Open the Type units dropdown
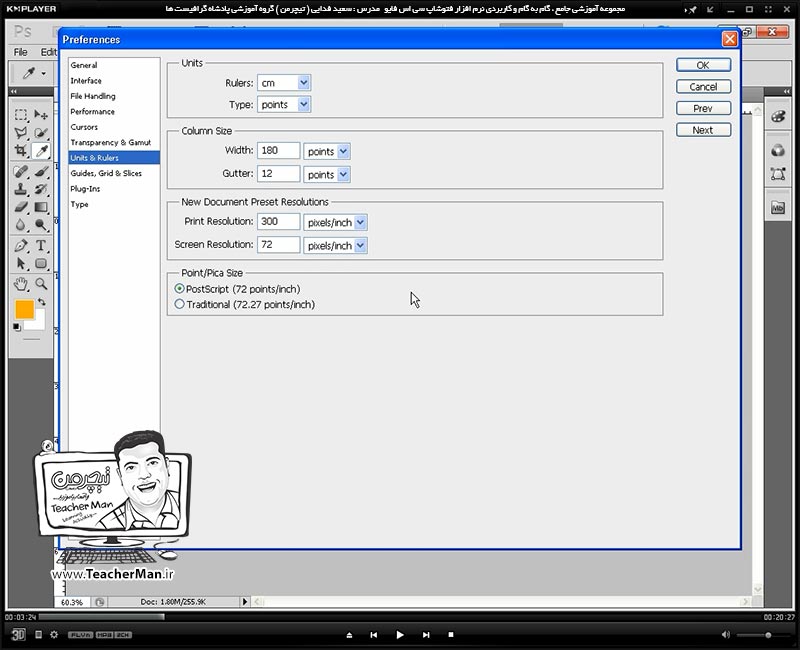Screen dimensions: 800x650 click(304, 104)
